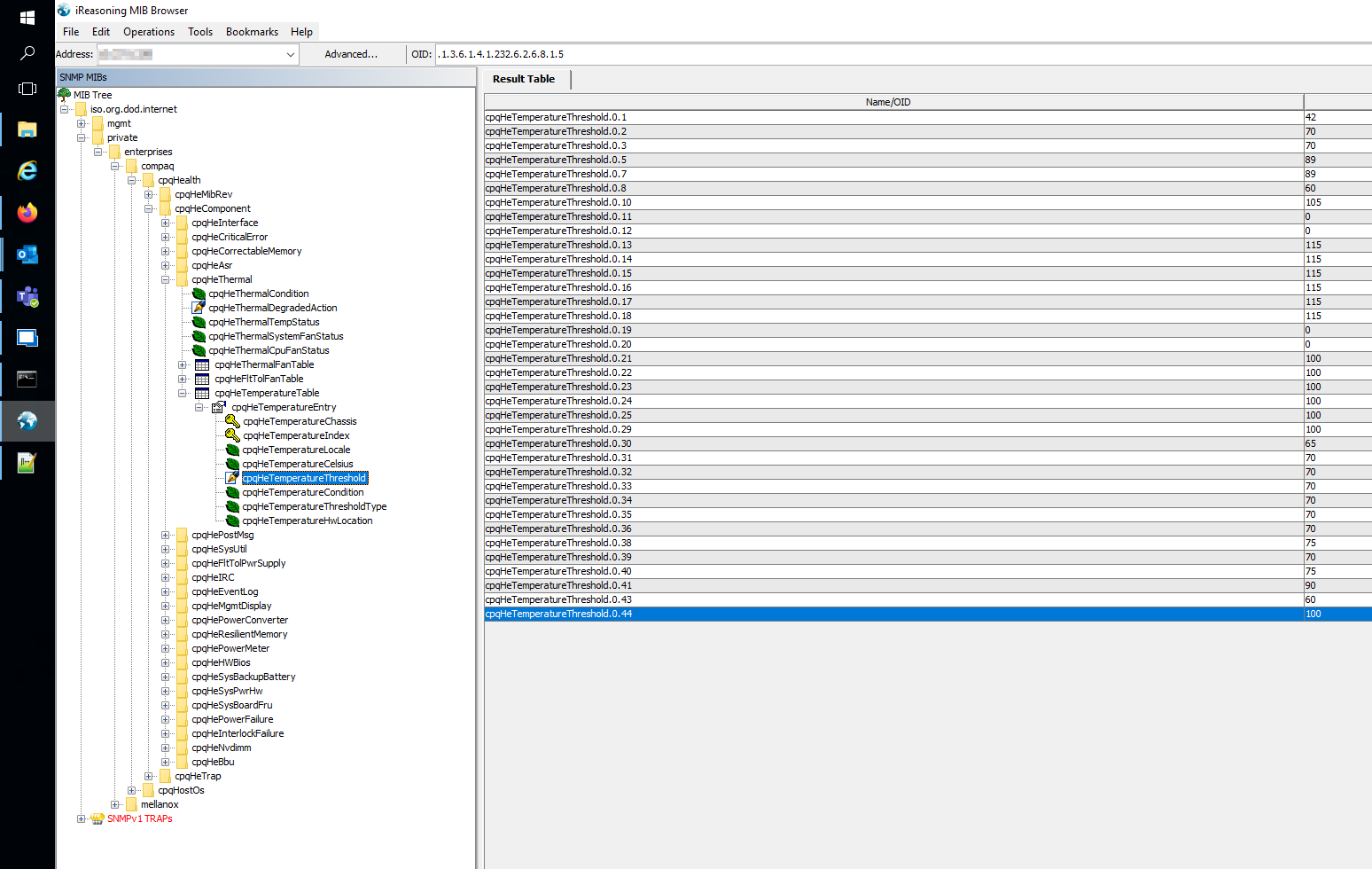Open Outlook from the taskbar
This screenshot has width=1372, height=869.
pyautogui.click(x=27, y=254)
